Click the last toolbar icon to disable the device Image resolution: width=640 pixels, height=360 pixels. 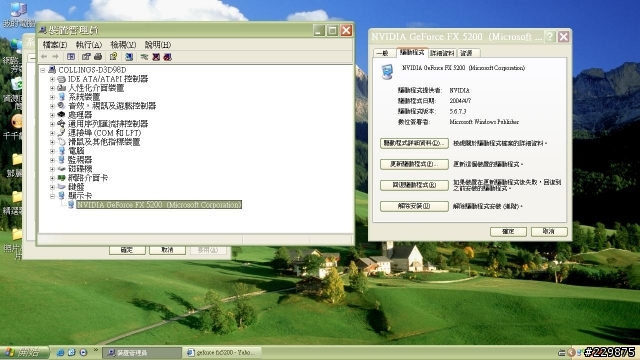[167, 57]
